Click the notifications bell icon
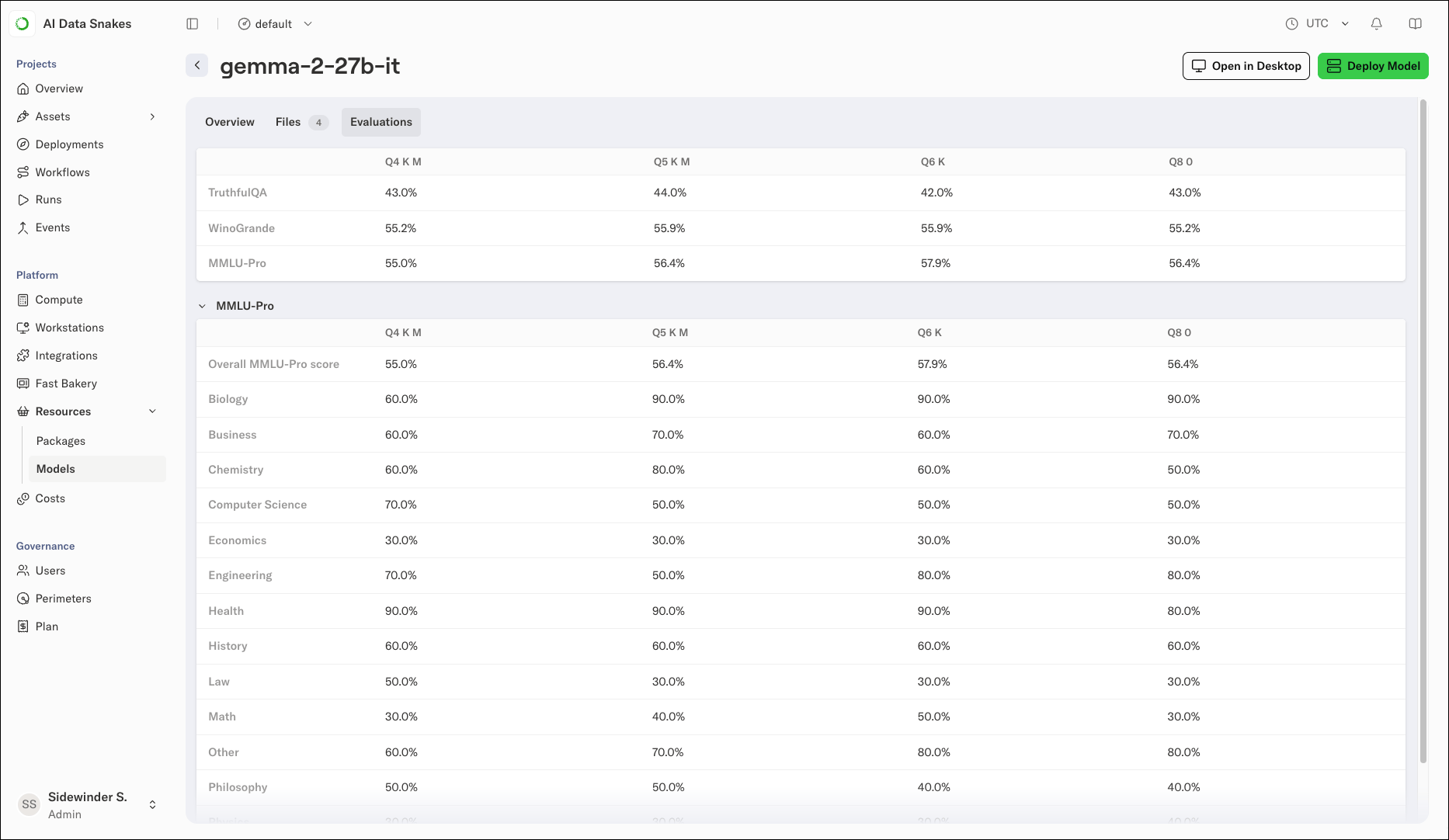Viewport: 1449px width, 840px height. 1377,24
